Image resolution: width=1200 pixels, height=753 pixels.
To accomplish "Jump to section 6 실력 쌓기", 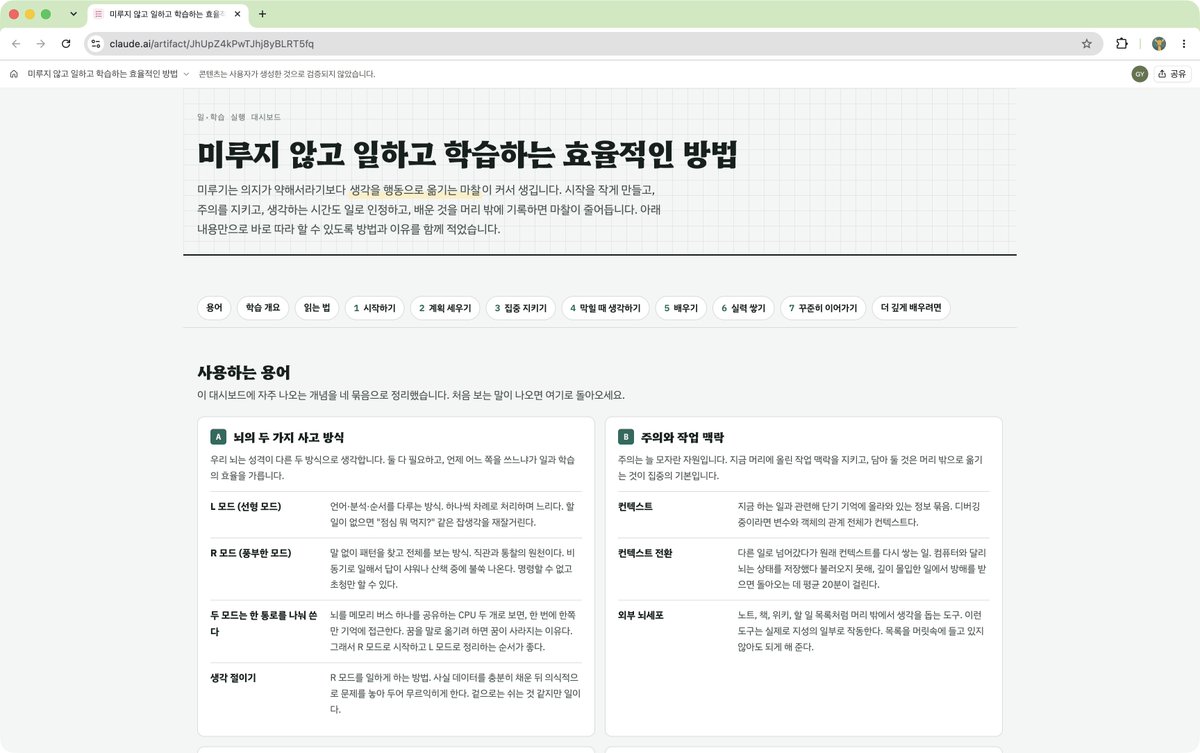I will pyautogui.click(x=743, y=308).
